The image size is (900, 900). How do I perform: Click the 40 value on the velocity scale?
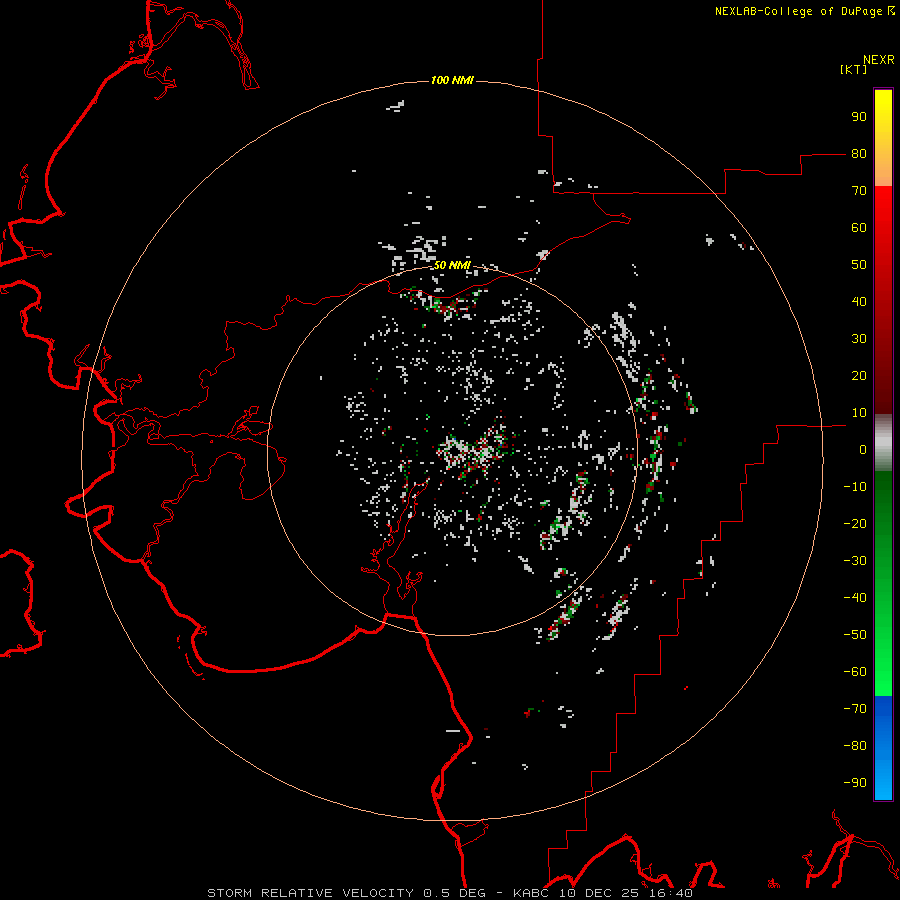tap(859, 302)
